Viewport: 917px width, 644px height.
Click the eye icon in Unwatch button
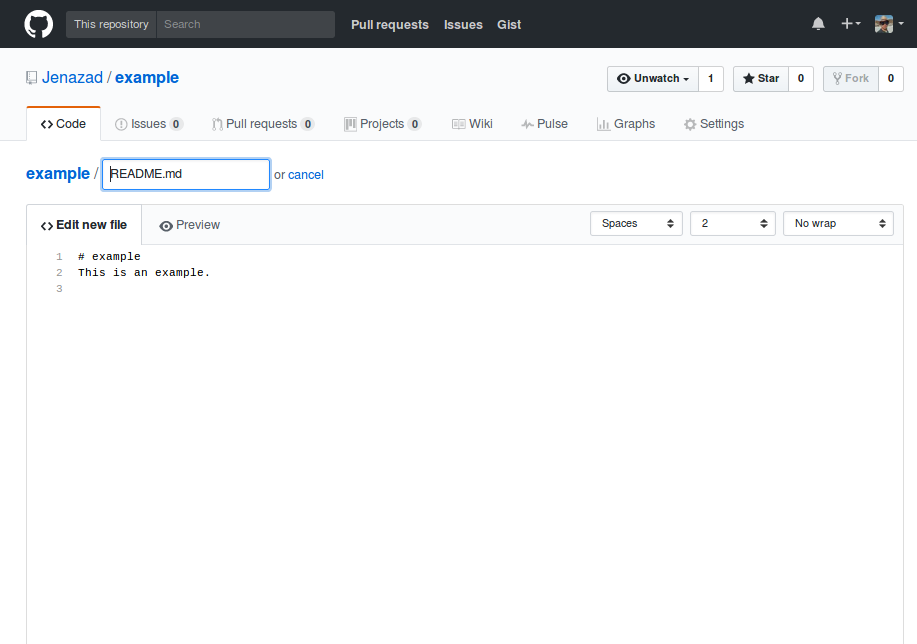(623, 78)
